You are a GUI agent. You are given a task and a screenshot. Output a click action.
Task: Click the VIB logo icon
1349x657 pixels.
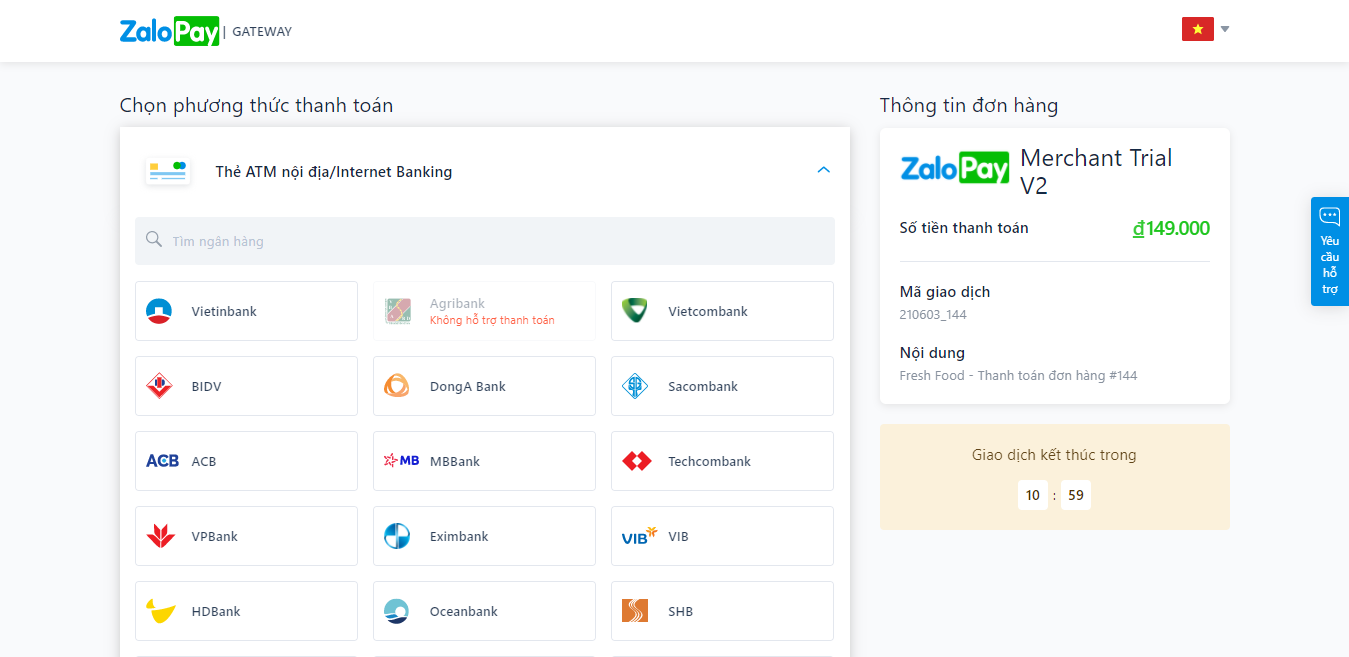[639, 536]
